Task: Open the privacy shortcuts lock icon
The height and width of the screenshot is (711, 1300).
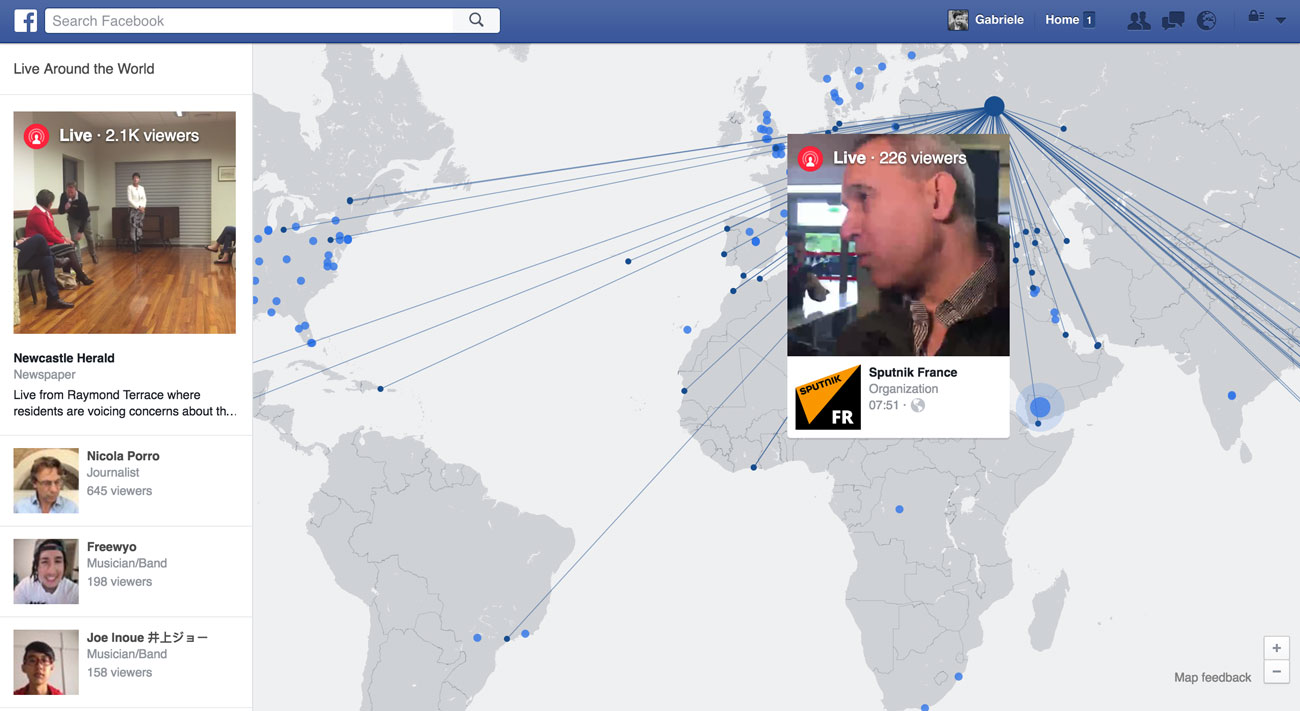Action: point(1255,17)
